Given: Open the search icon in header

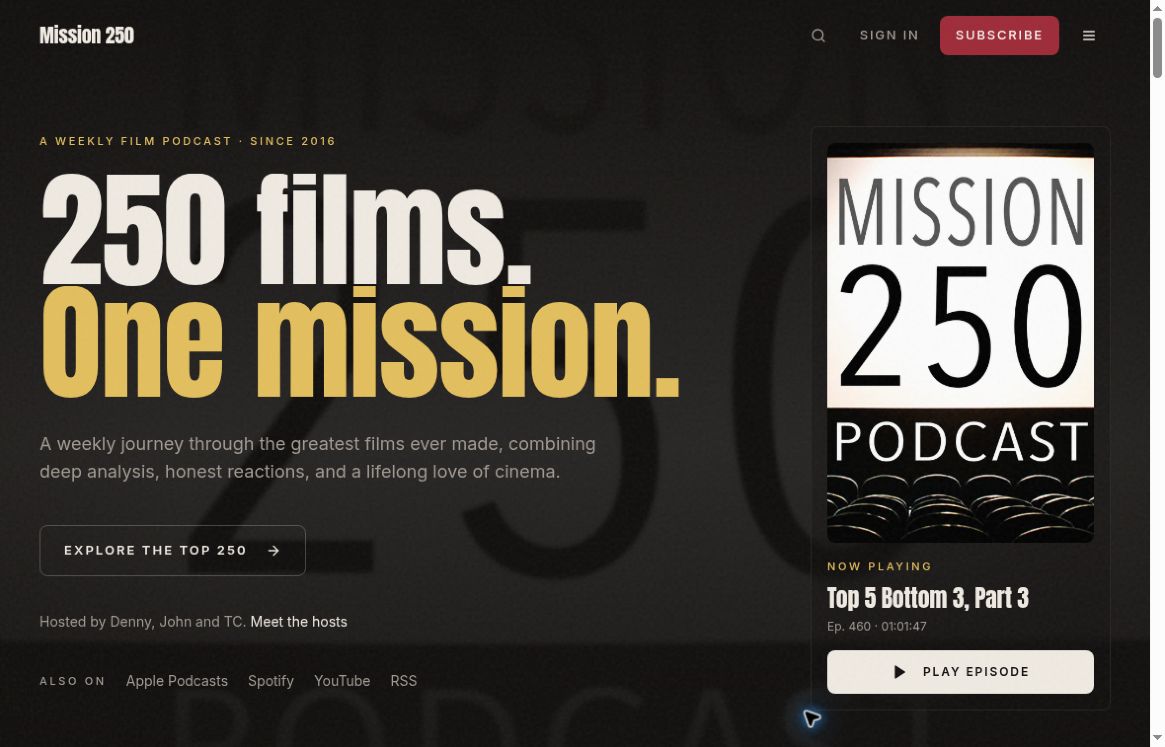Looking at the screenshot, I should (818, 36).
